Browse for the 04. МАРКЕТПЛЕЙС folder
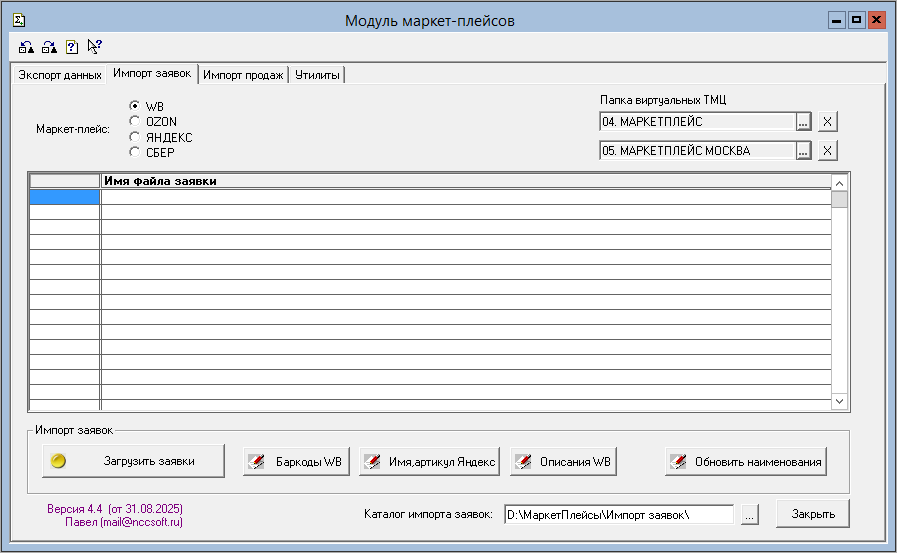 coord(803,122)
